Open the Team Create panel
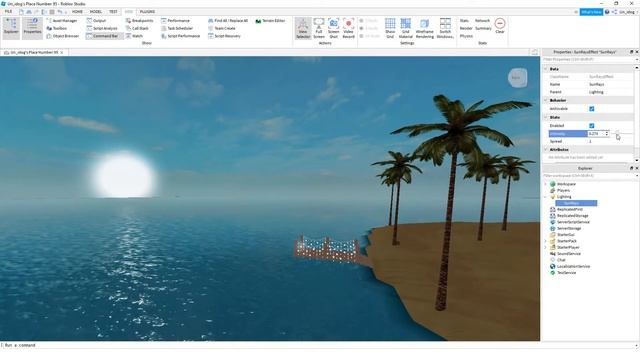 pos(222,28)
